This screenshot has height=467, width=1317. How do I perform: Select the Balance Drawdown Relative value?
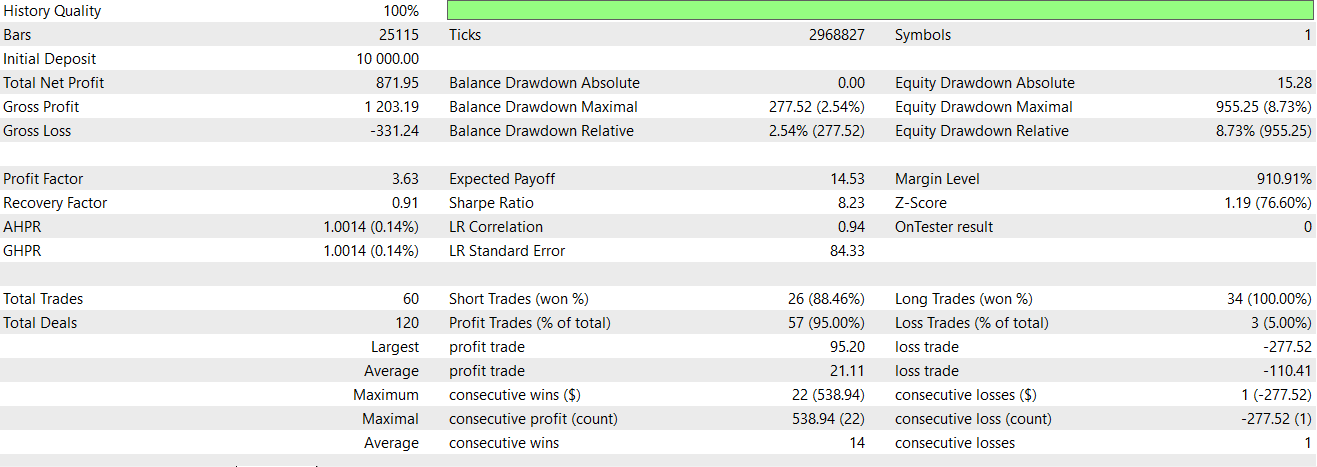(817, 131)
